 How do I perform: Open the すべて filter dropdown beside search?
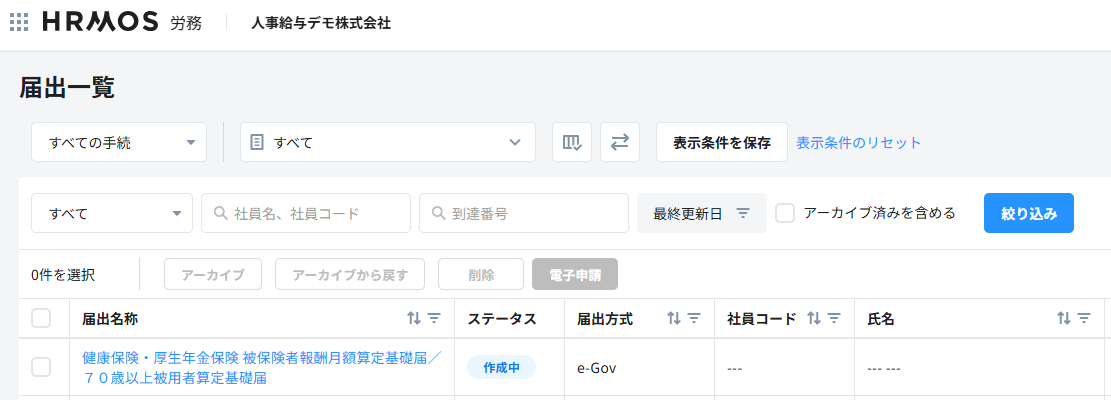pyautogui.click(x=112, y=213)
